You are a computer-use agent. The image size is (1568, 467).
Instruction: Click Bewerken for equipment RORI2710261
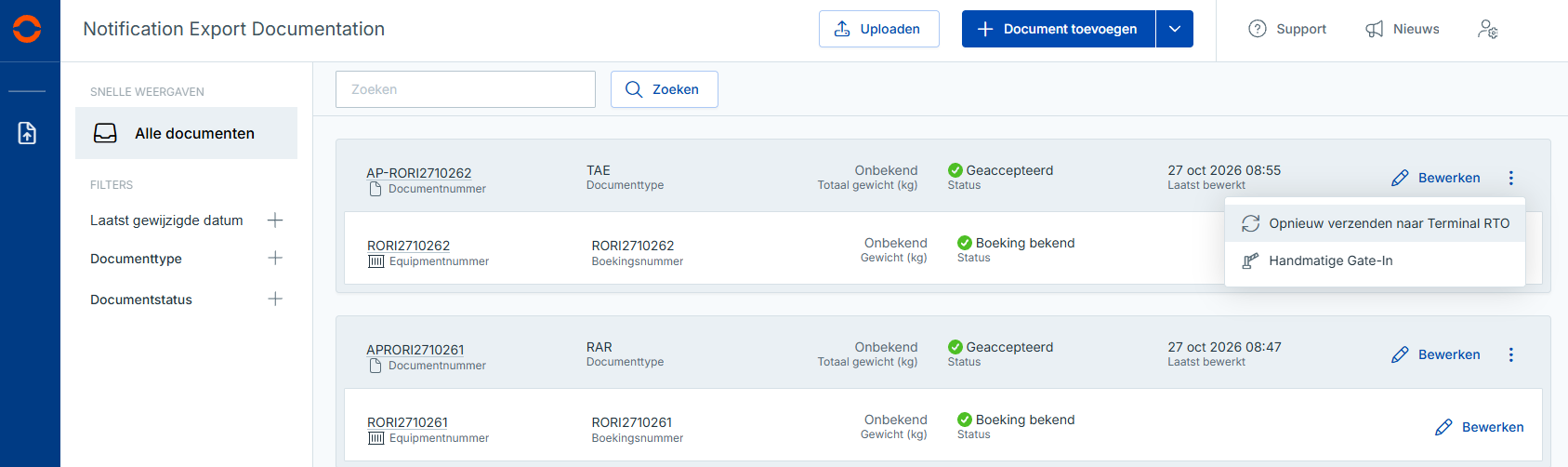(x=1480, y=427)
